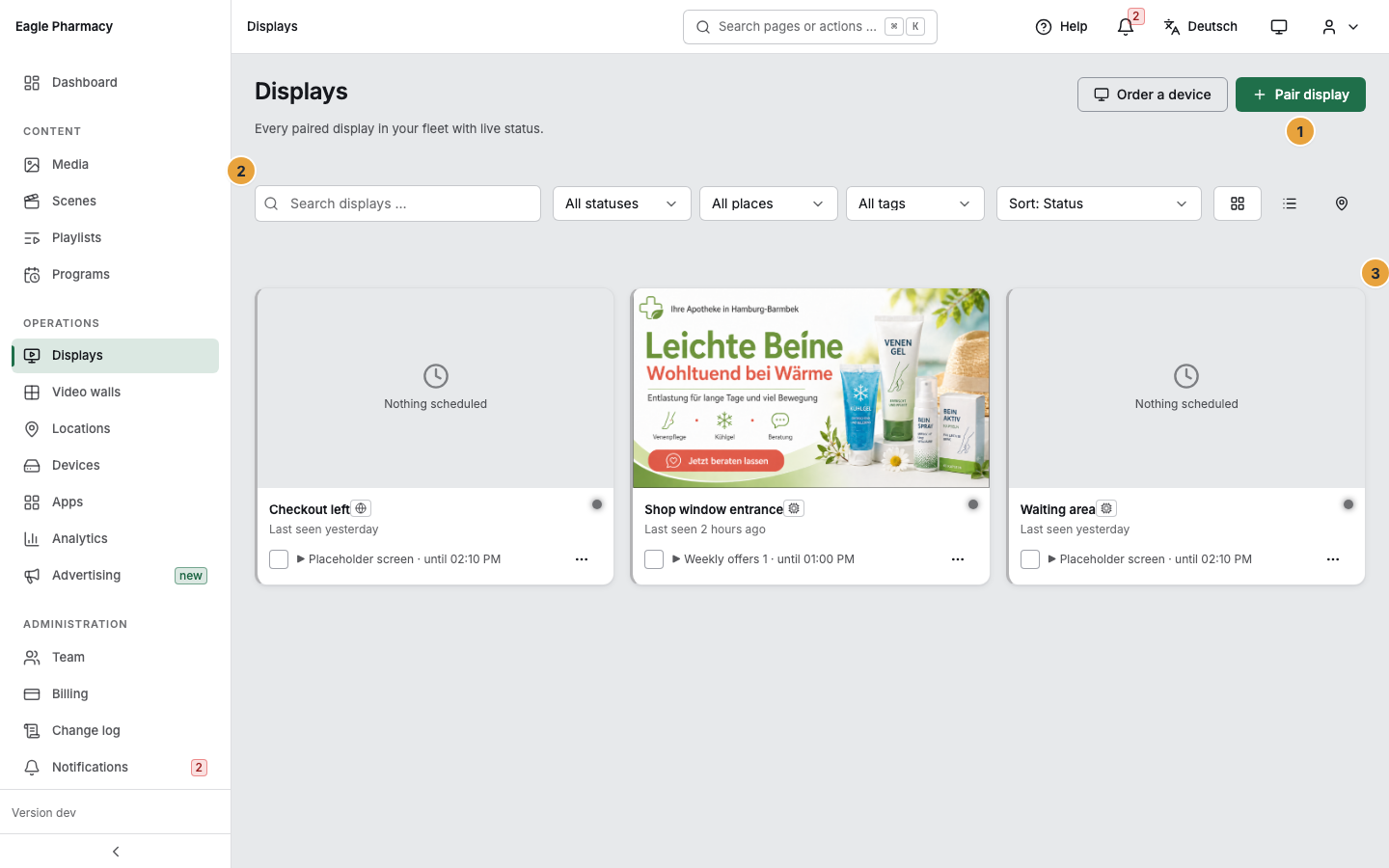Click the monitor icon in the top bar
The height and width of the screenshot is (868, 1389).
tap(1279, 27)
